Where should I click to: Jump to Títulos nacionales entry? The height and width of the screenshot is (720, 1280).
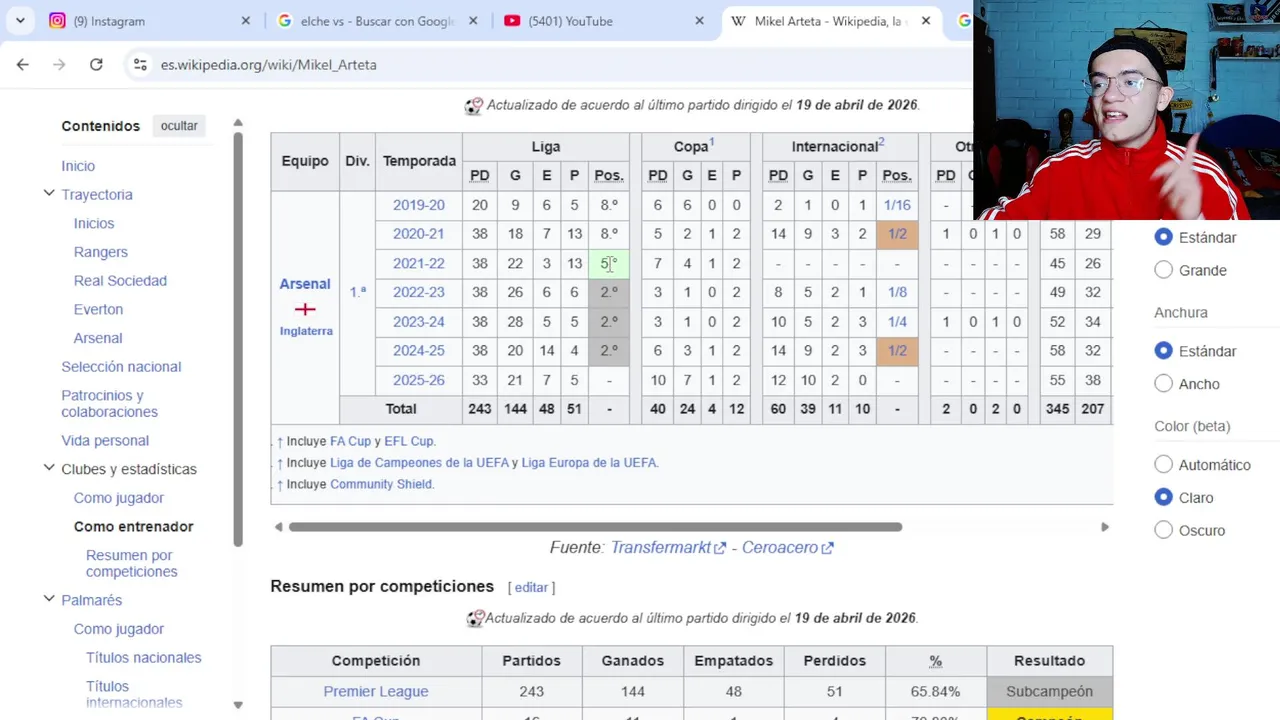click(144, 658)
